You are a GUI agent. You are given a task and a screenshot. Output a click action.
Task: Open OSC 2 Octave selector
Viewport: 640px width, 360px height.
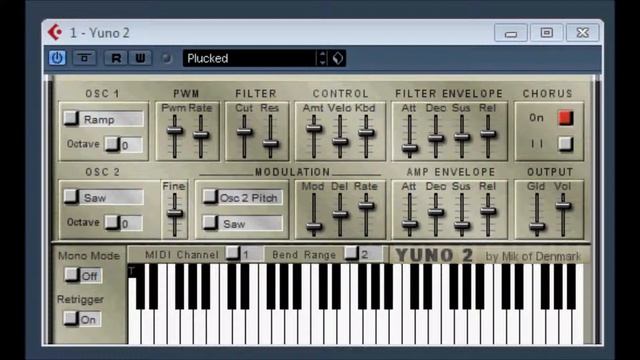(124, 223)
